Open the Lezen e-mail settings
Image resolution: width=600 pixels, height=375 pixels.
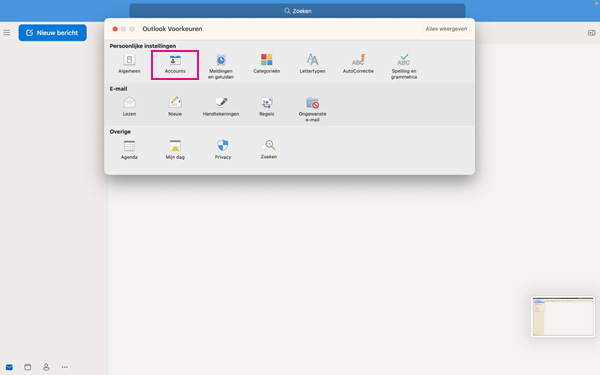pos(129,106)
